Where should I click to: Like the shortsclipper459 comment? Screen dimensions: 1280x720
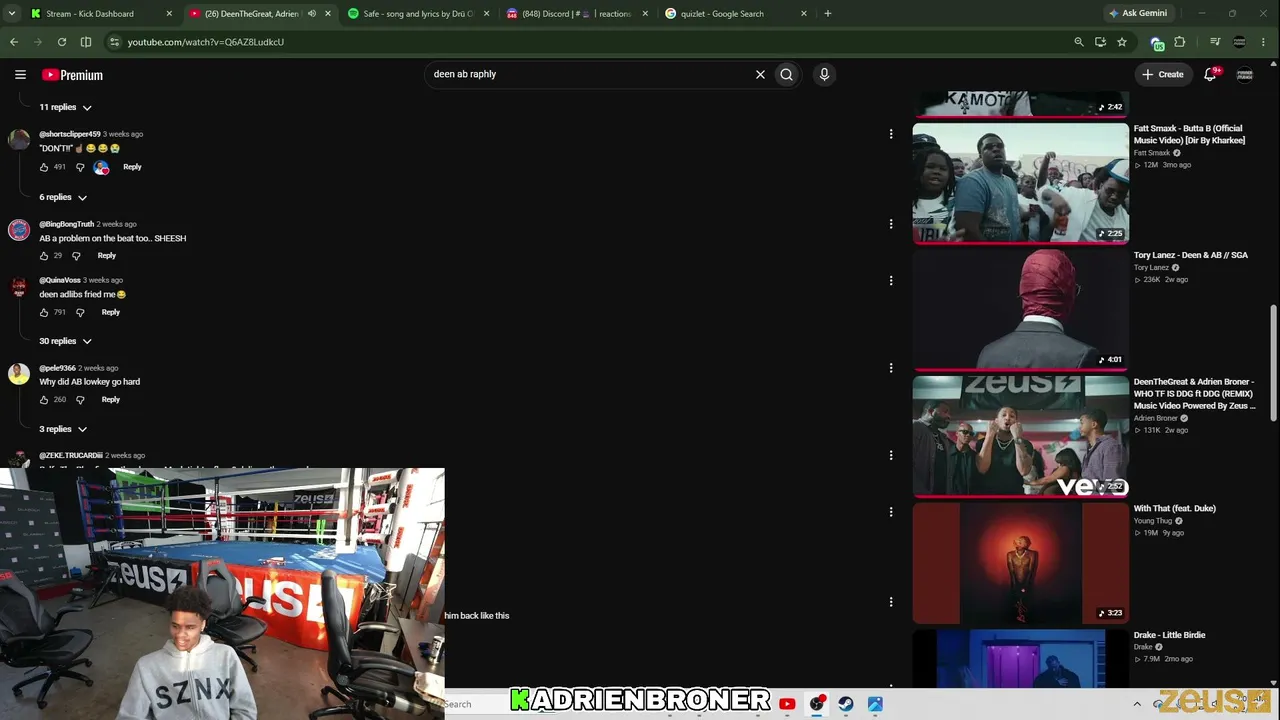[44, 167]
